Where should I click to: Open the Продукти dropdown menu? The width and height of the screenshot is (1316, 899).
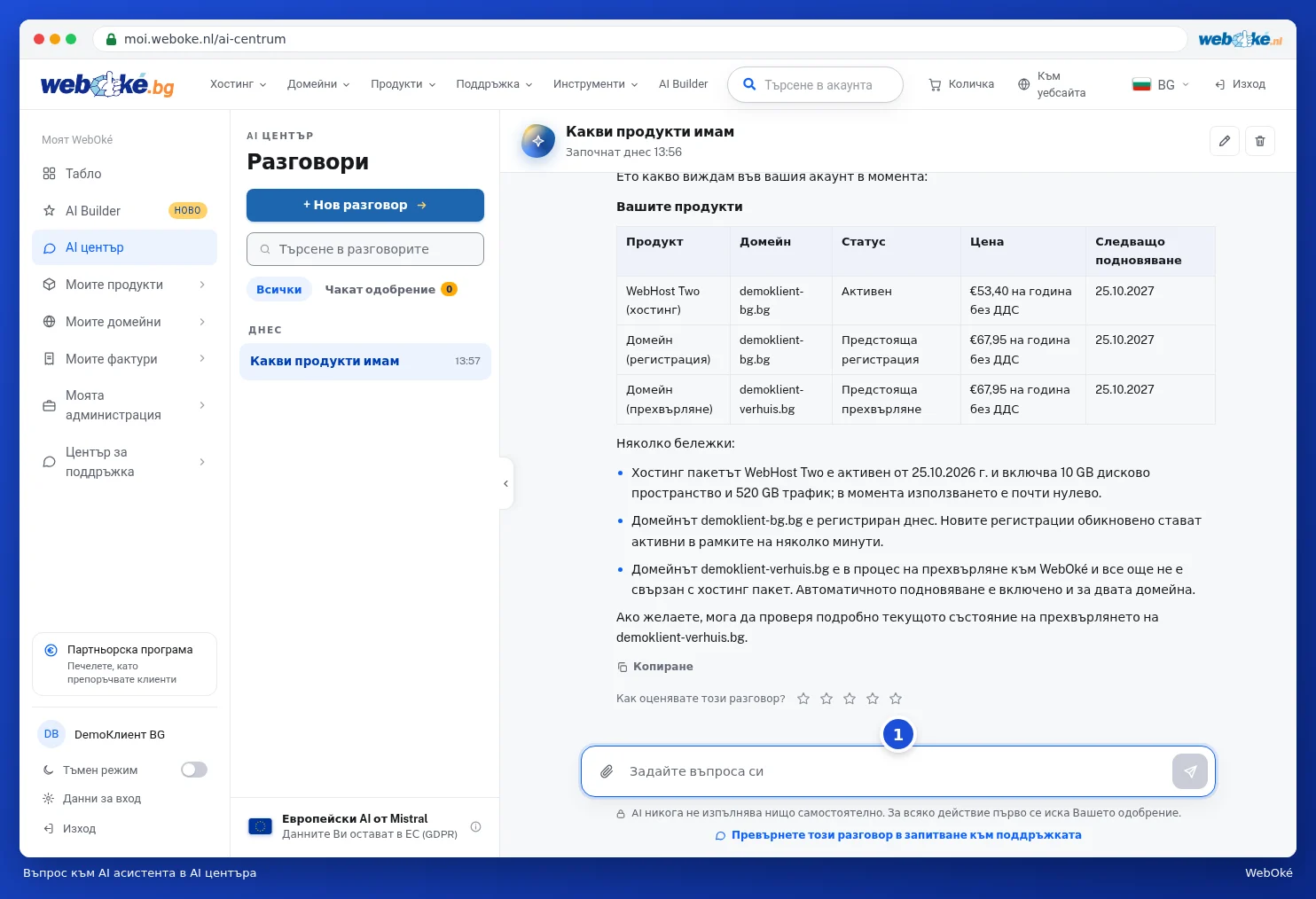403,84
